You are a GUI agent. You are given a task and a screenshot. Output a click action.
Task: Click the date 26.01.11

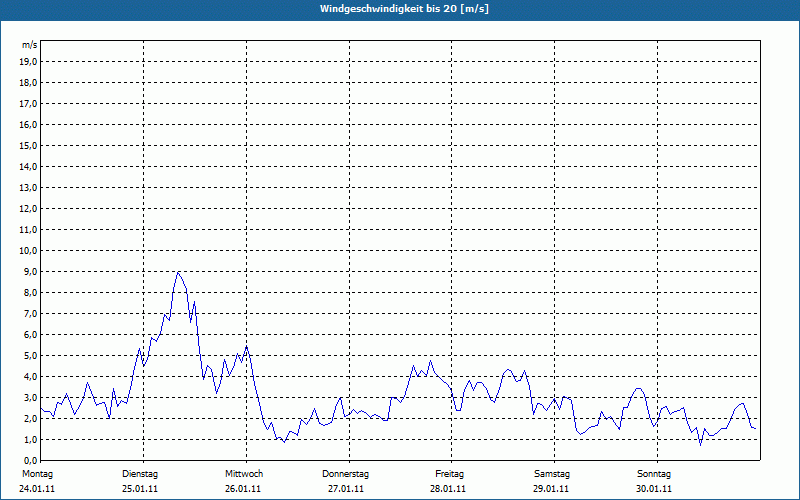[243, 489]
